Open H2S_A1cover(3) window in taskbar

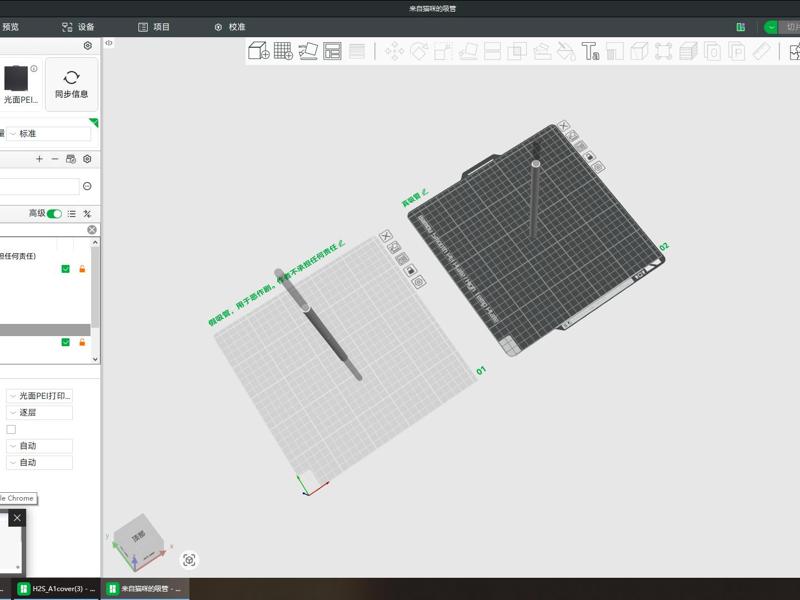pyautogui.click(x=57, y=589)
